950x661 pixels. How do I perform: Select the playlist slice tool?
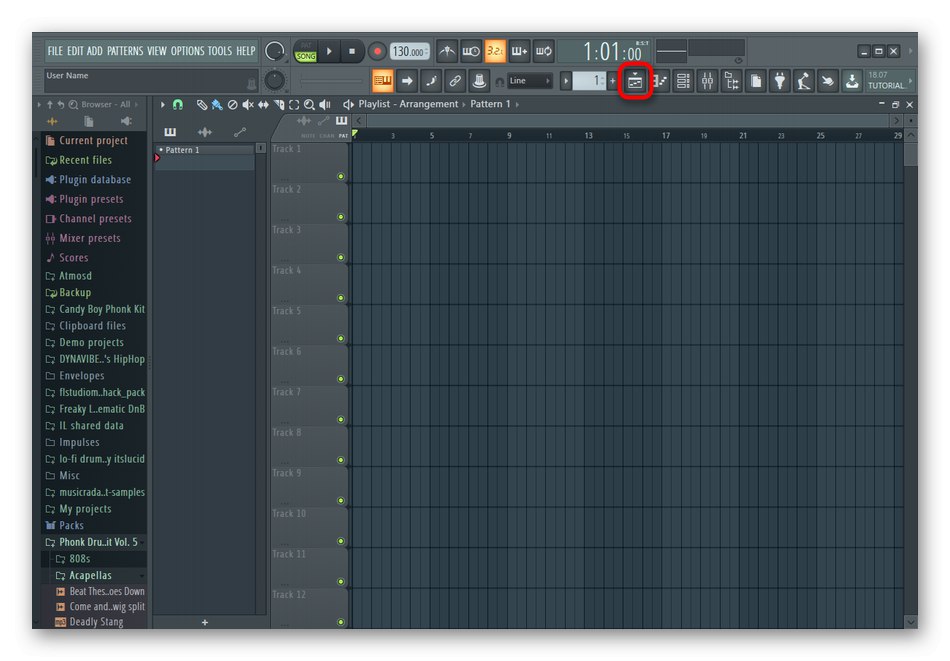click(279, 105)
